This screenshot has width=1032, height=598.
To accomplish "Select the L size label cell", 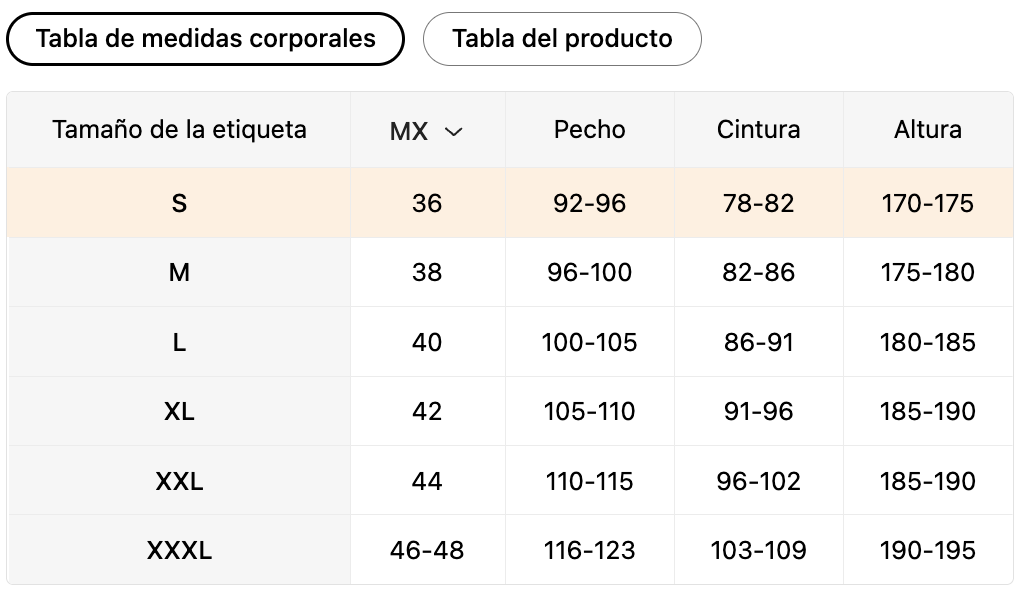I will click(179, 342).
